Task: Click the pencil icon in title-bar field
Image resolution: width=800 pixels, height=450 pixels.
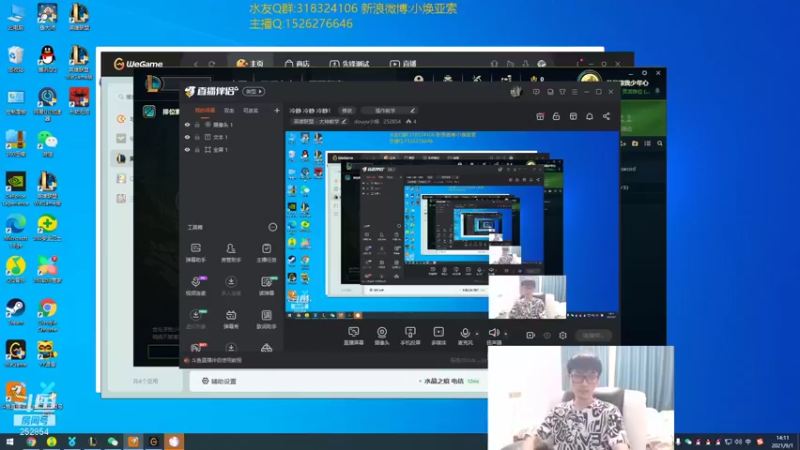Action: coord(412,110)
